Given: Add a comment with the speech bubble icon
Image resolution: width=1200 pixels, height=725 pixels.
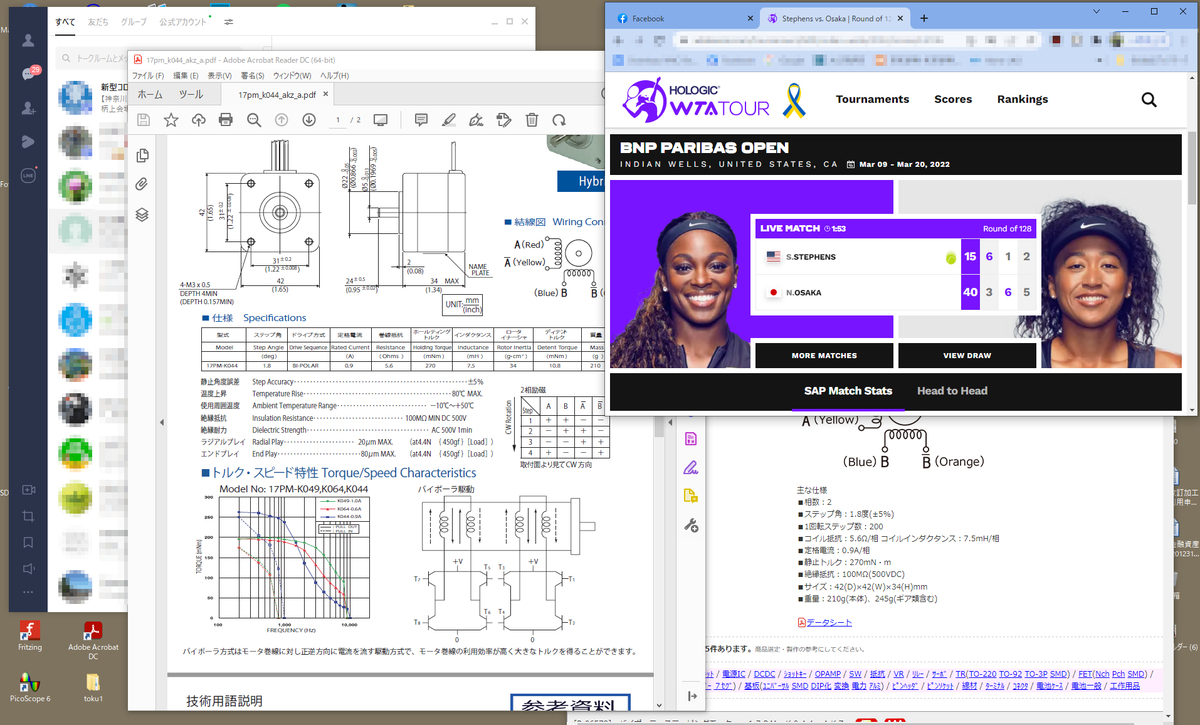Looking at the screenshot, I should 421,120.
